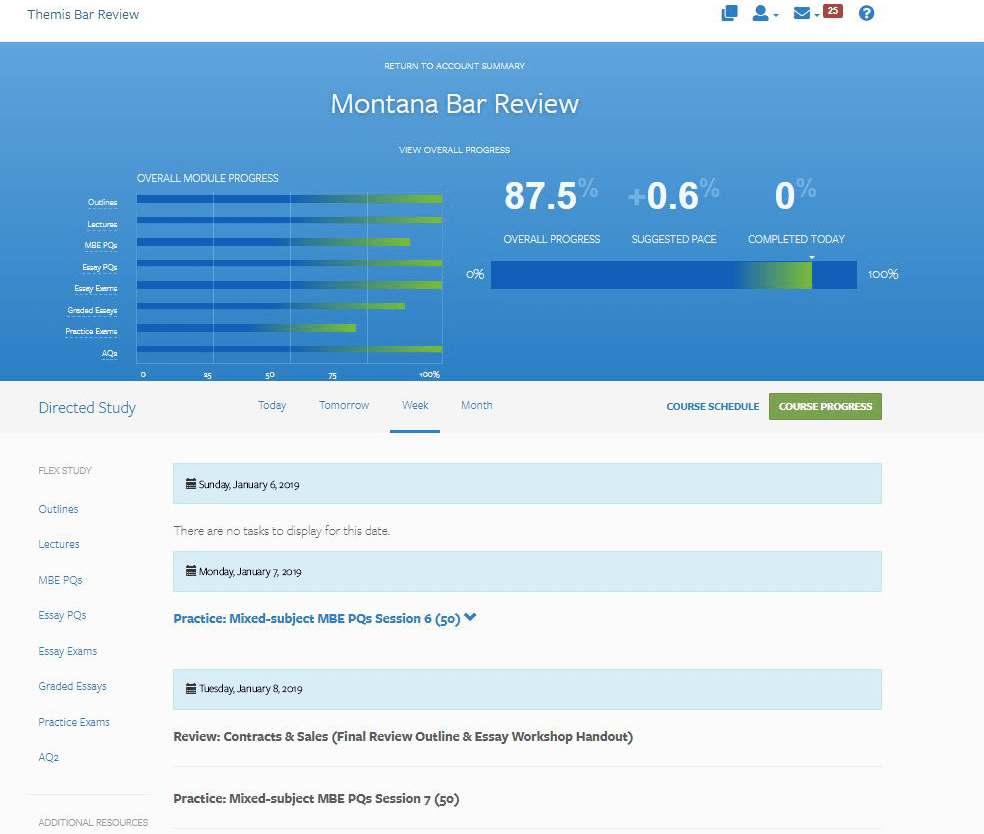Click Return to Account Summary link
This screenshot has width=984, height=834.
tap(454, 66)
